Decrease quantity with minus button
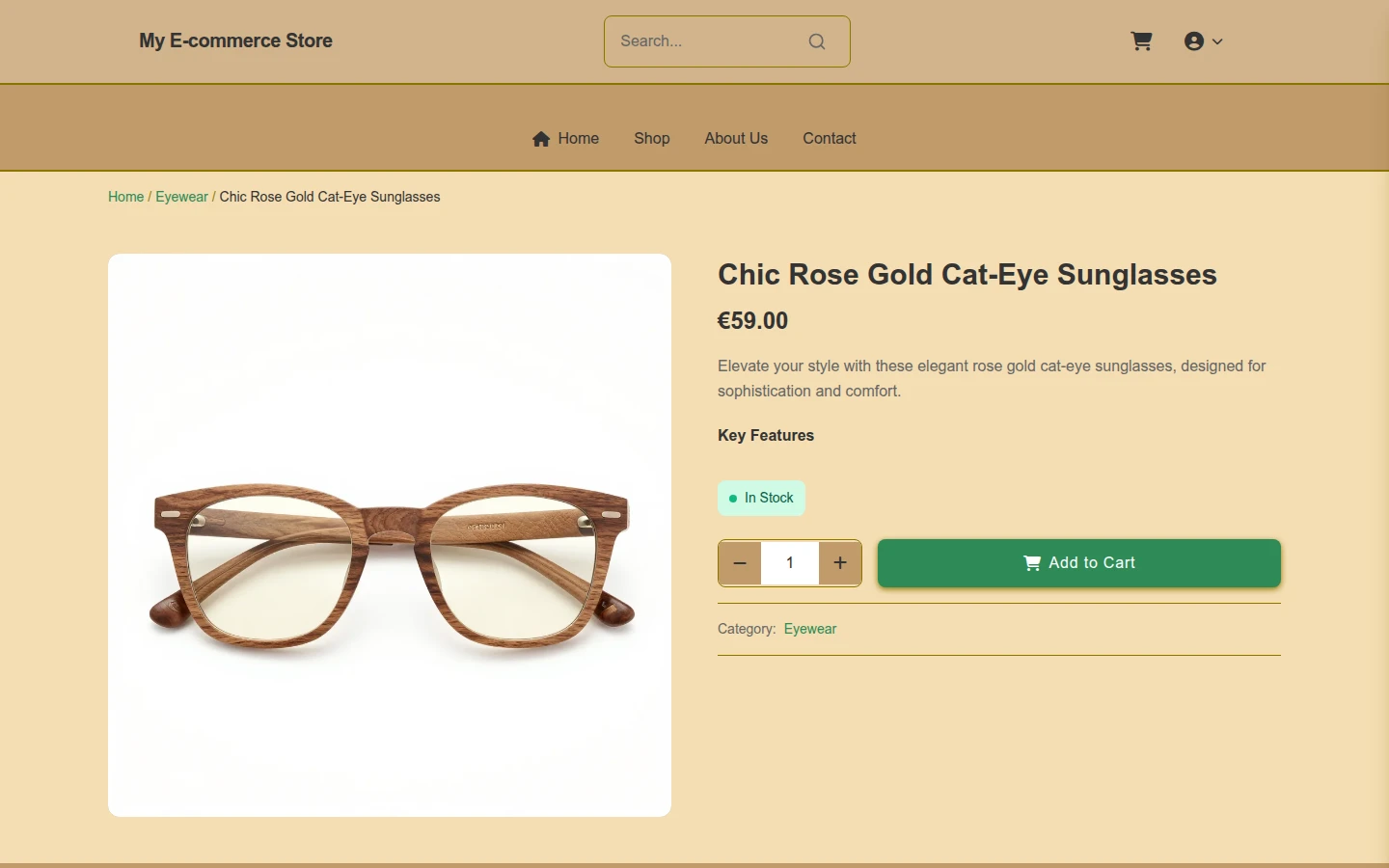Image resolution: width=1389 pixels, height=868 pixels. pyautogui.click(x=740, y=563)
